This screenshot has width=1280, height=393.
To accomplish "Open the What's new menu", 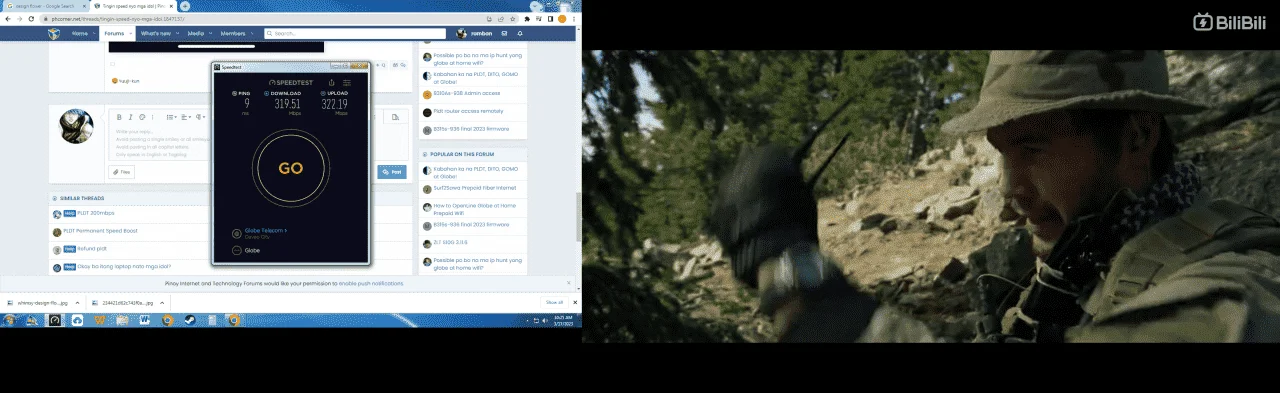I will click(155, 33).
